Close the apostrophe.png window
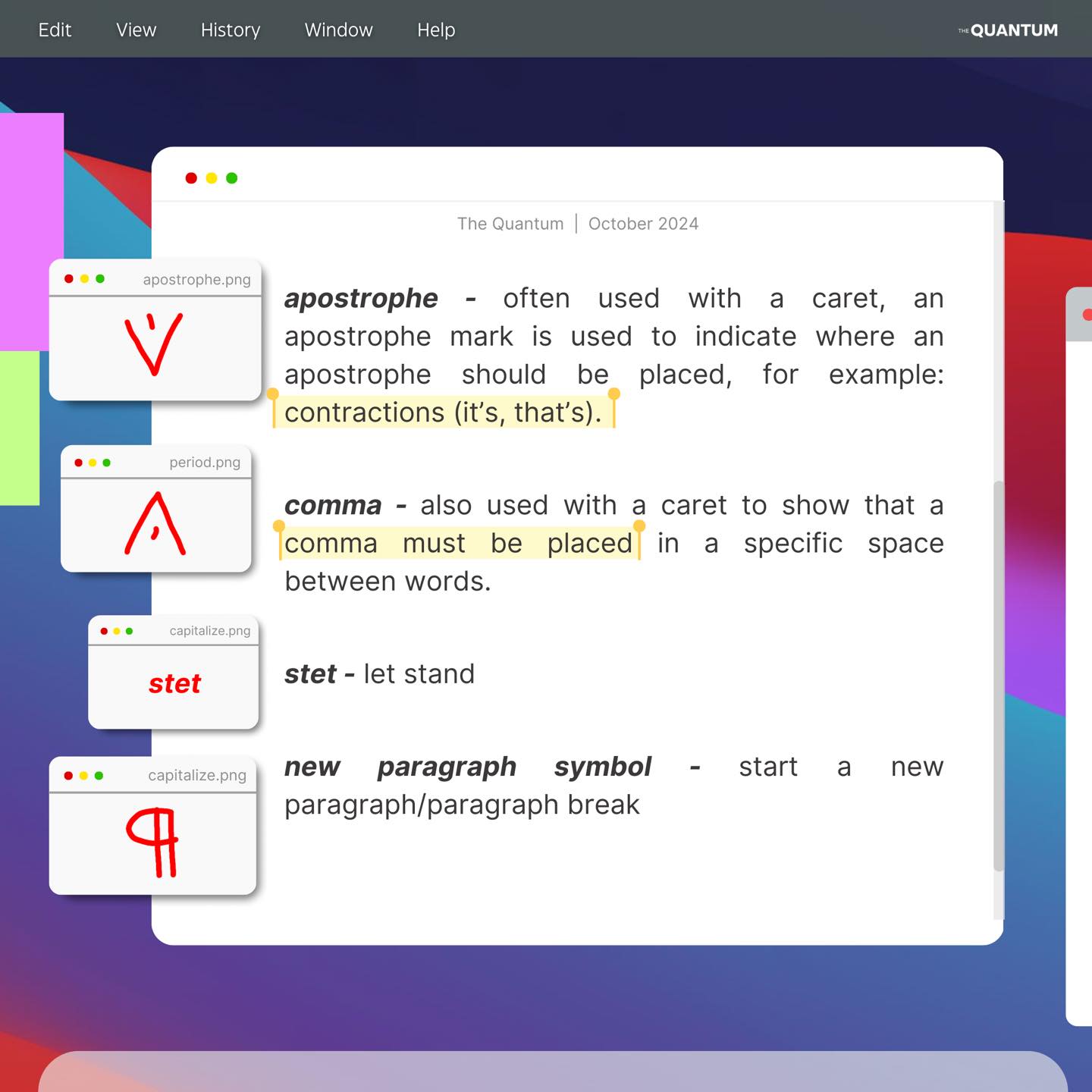The width and height of the screenshot is (1092, 1092). (69, 279)
